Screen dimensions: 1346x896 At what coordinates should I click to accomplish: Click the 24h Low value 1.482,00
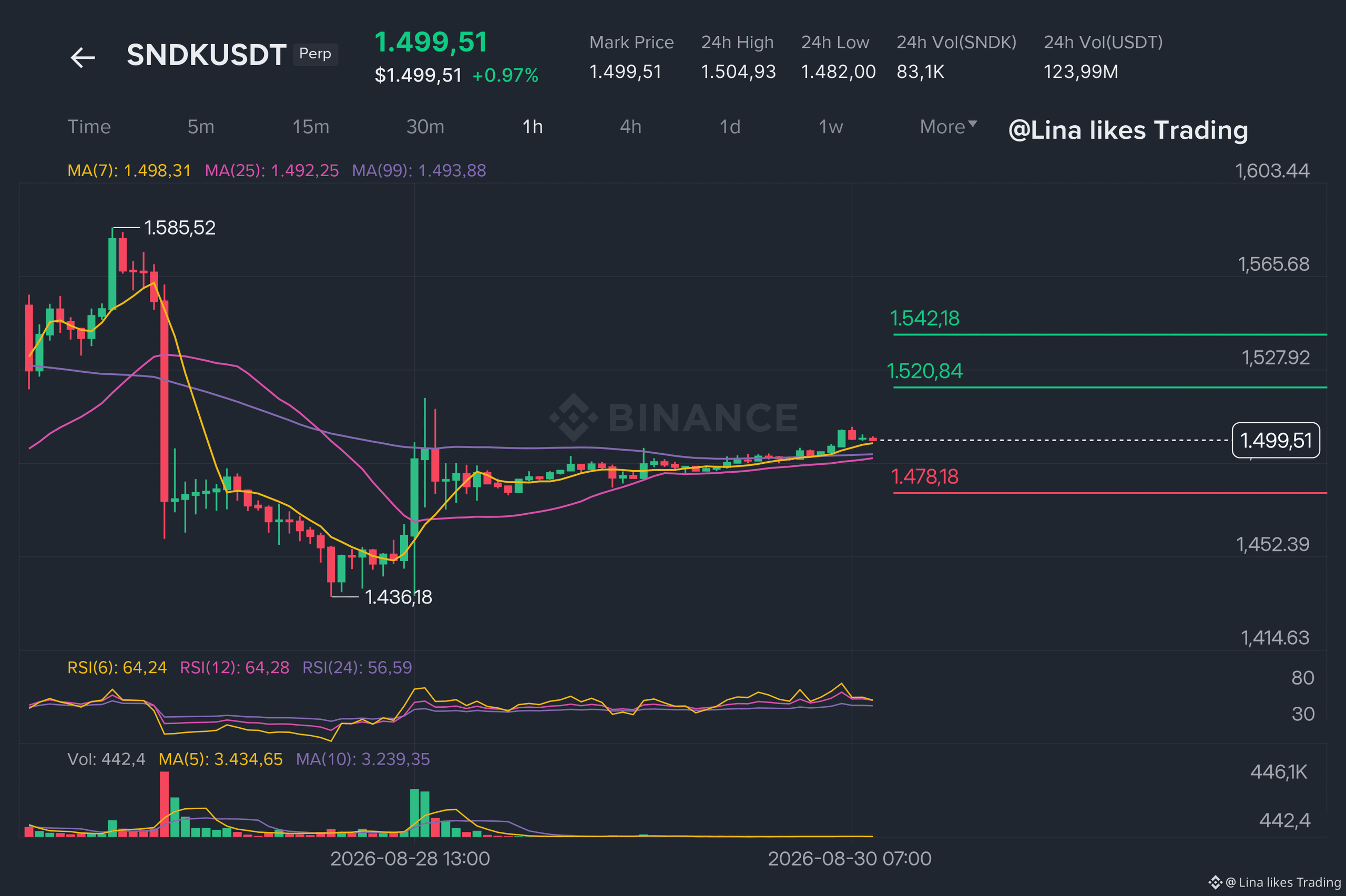click(838, 72)
